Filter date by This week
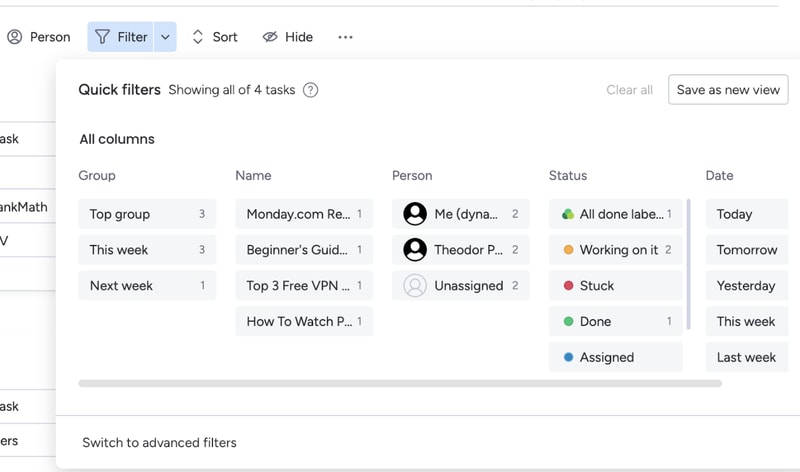Viewport: 800px width, 472px height. coord(747,321)
